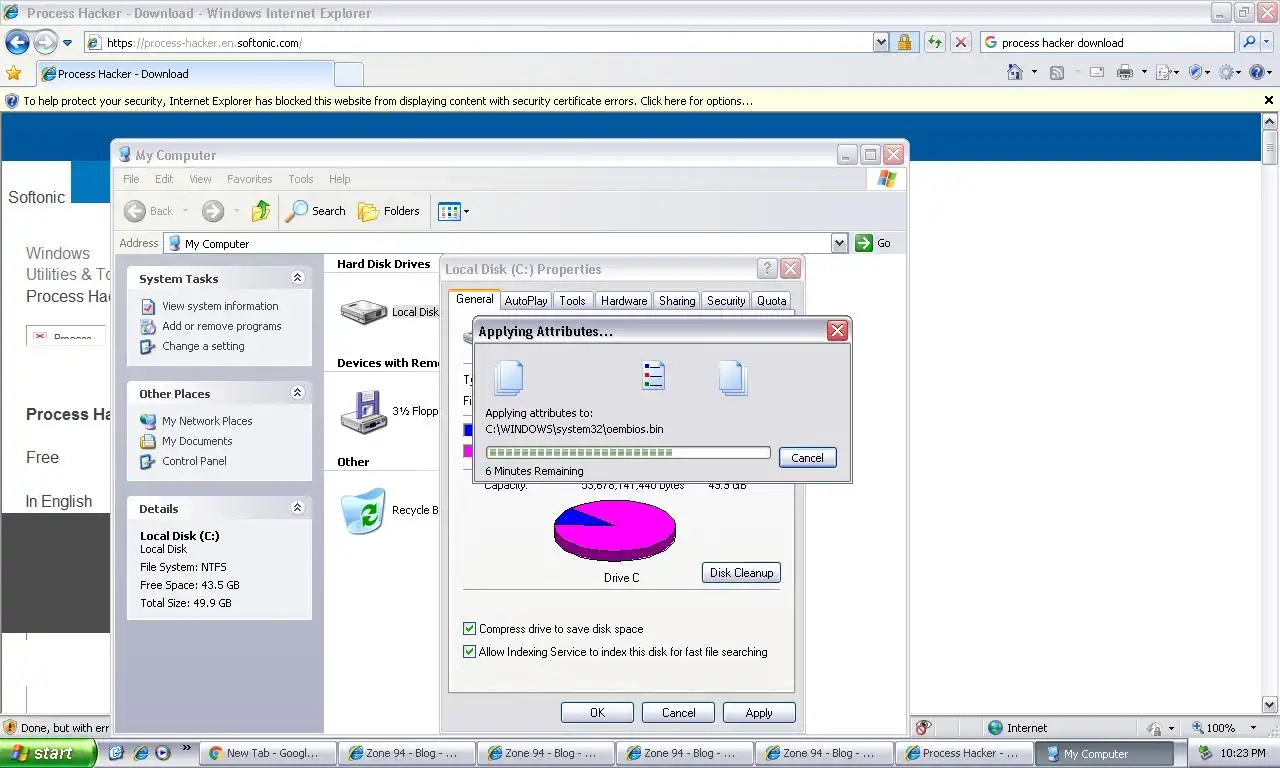Select the Recycle Bin icon
Image resolution: width=1280 pixels, height=768 pixels.
click(363, 511)
